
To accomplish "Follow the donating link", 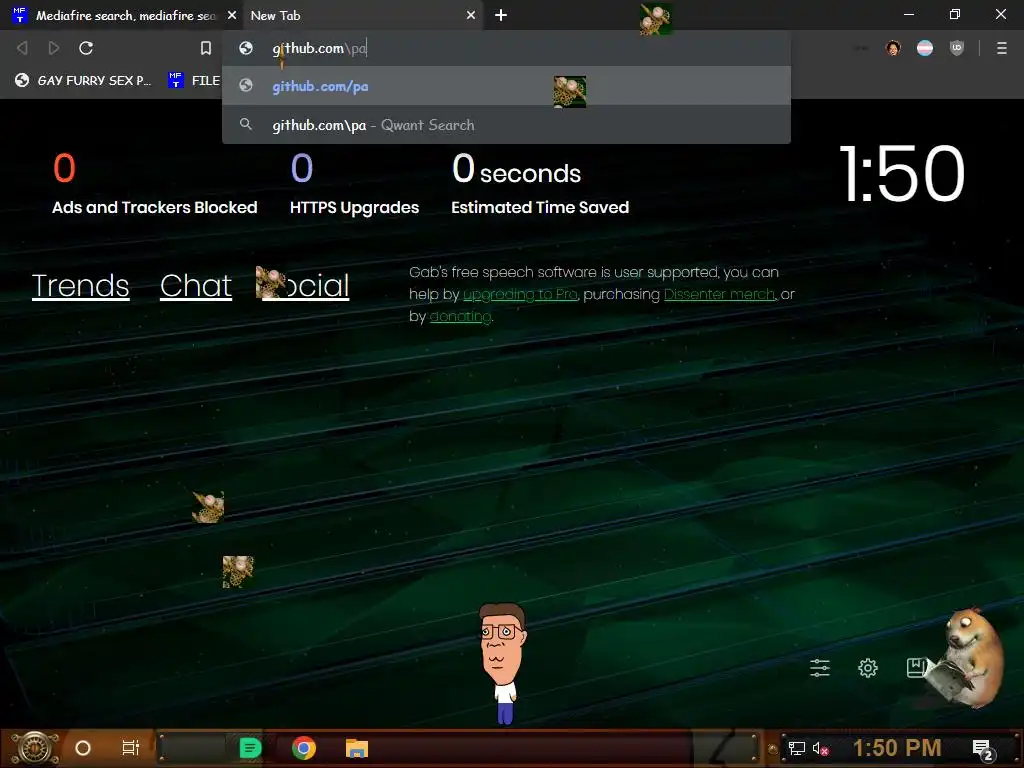I will click(x=460, y=317).
